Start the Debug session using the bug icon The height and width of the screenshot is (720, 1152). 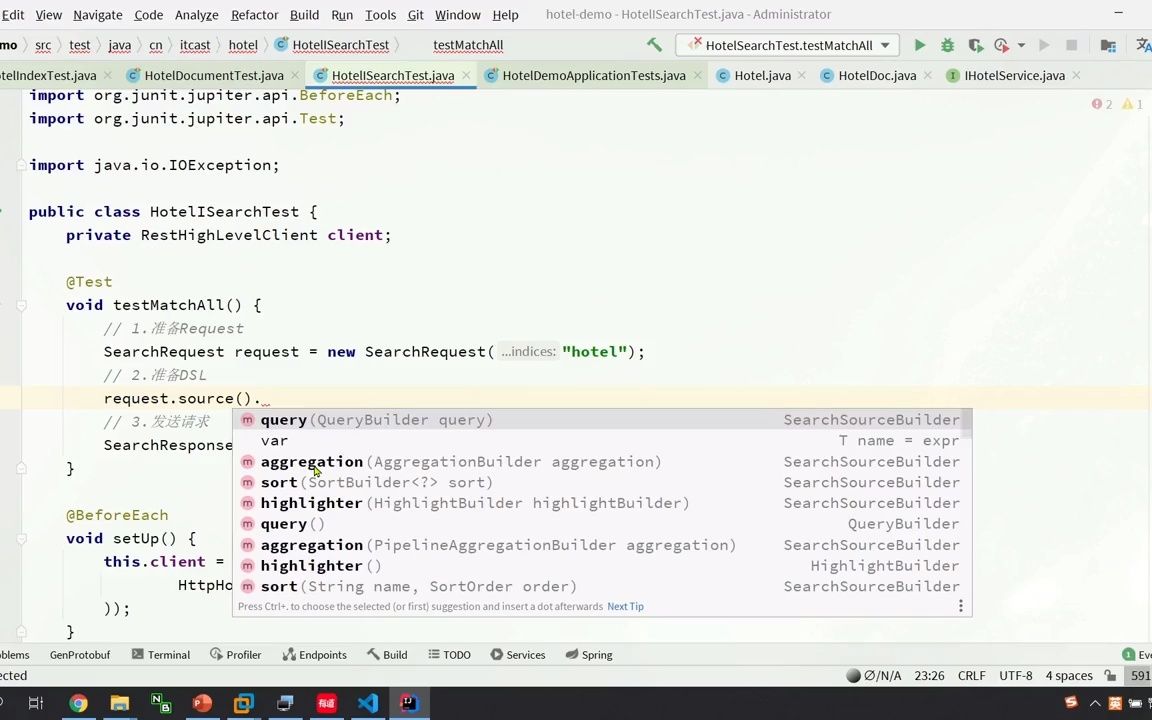pyautogui.click(x=947, y=45)
